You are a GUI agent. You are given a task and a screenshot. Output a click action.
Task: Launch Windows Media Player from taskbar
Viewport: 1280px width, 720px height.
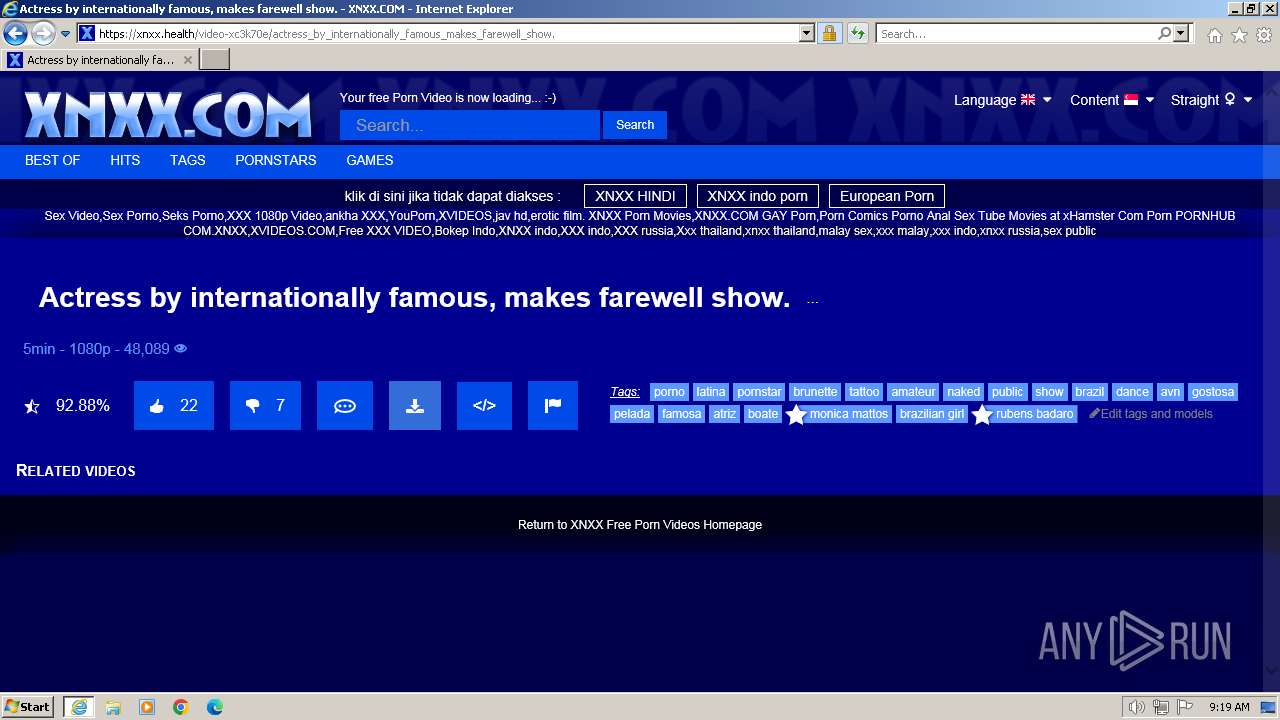[x=147, y=707]
